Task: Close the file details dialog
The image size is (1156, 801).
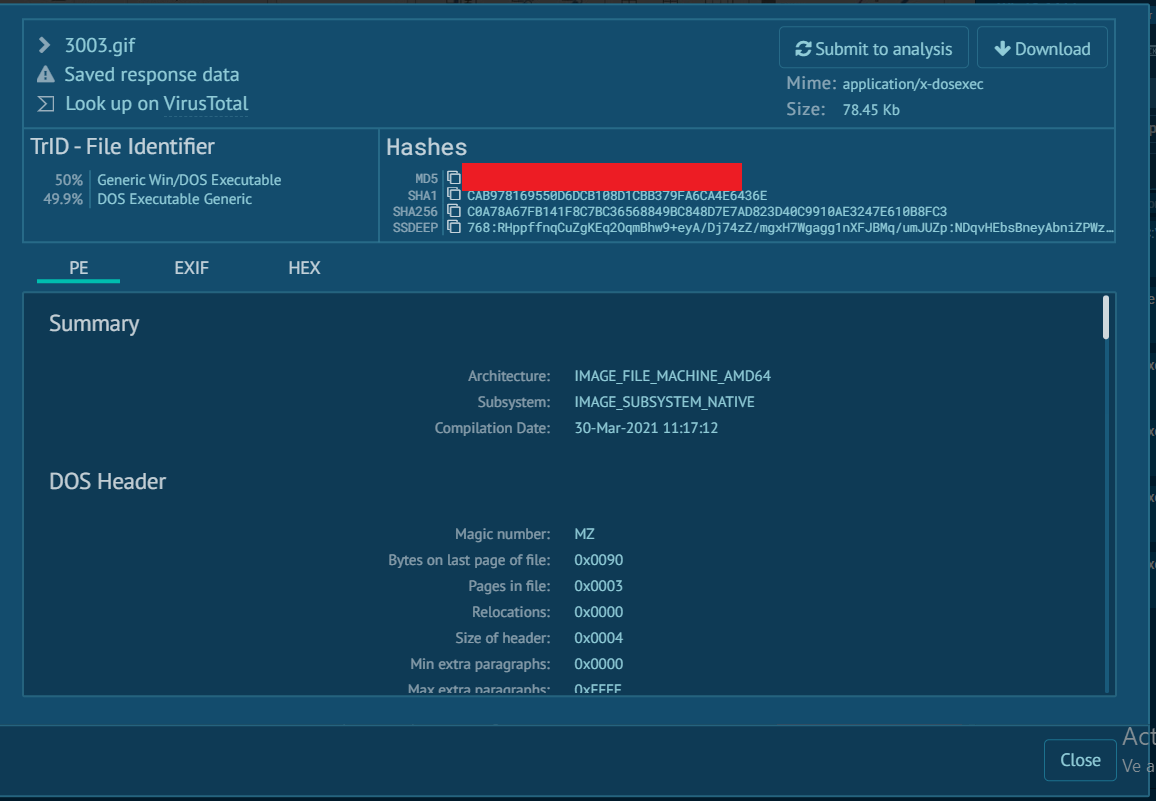Action: (1079, 760)
